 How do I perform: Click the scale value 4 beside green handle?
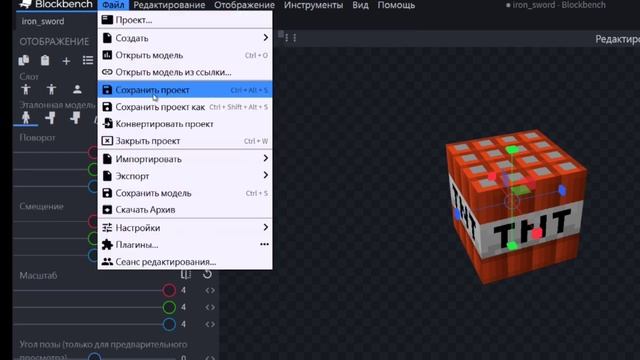(183, 307)
